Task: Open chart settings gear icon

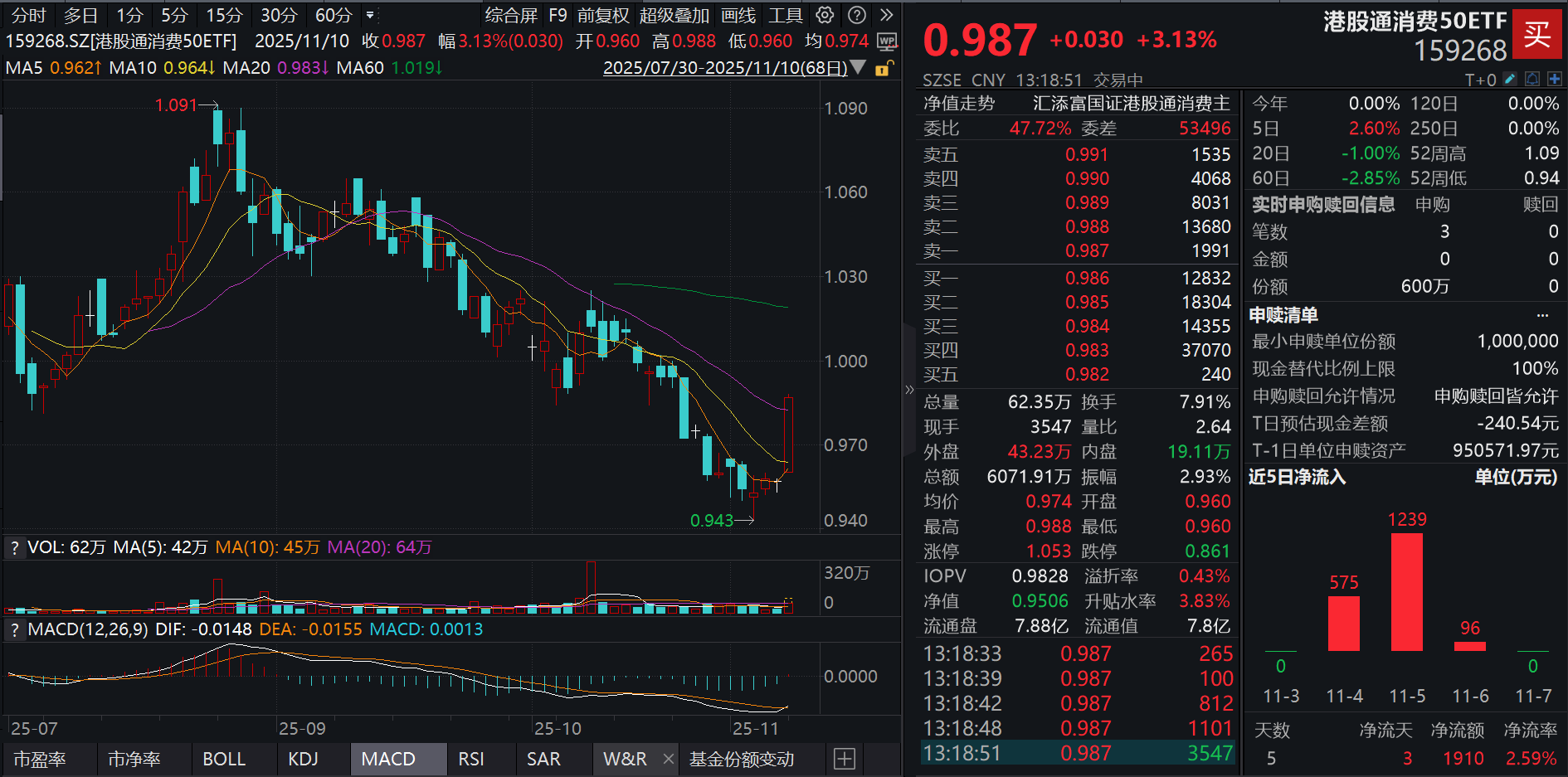Action: tap(825, 15)
